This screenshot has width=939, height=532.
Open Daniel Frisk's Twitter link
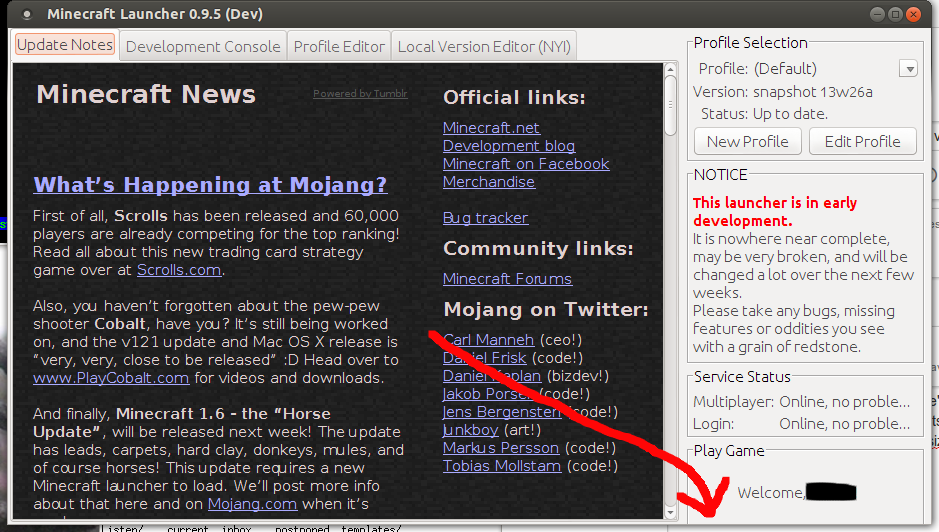tap(484, 358)
